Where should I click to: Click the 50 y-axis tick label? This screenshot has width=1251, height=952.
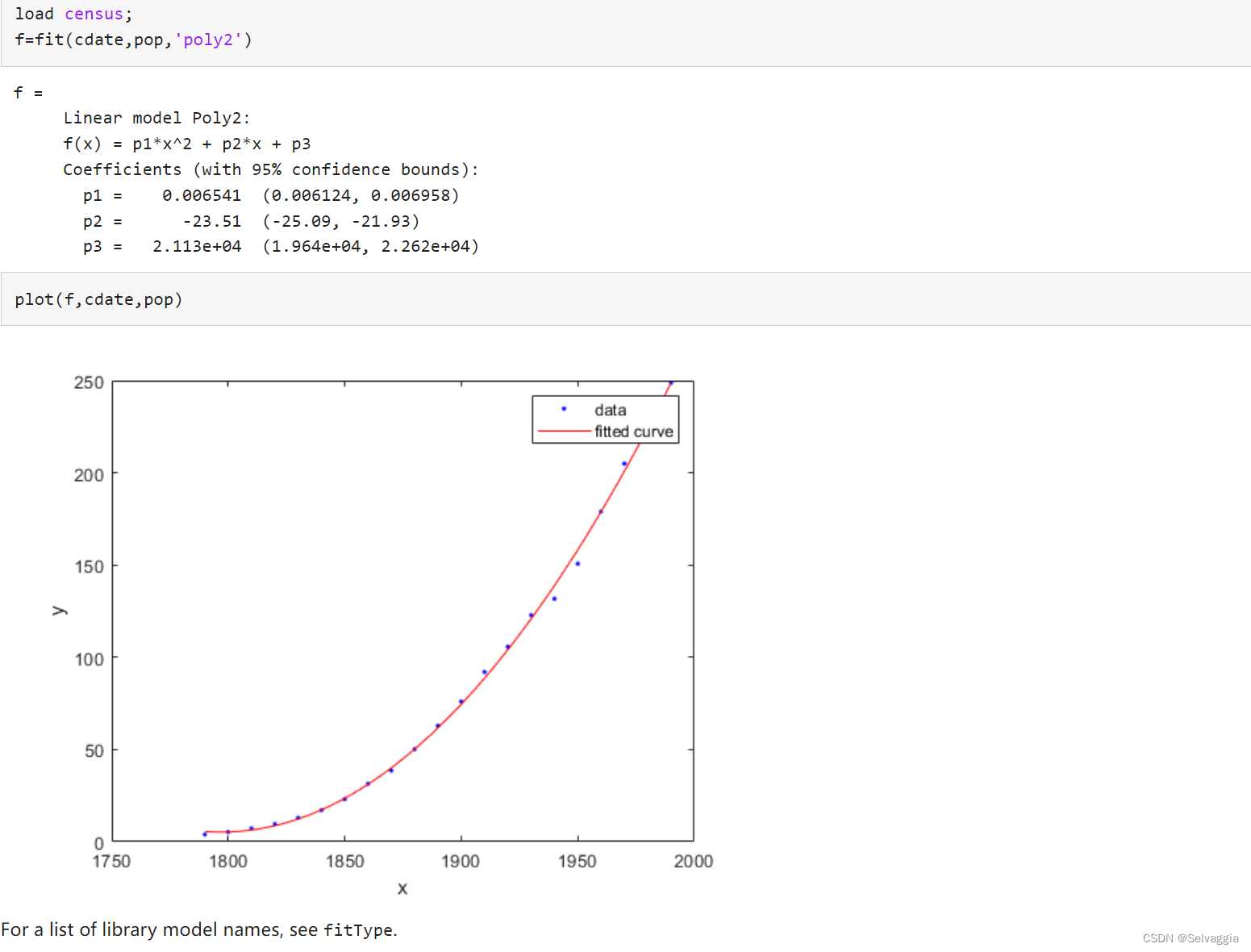click(x=94, y=751)
